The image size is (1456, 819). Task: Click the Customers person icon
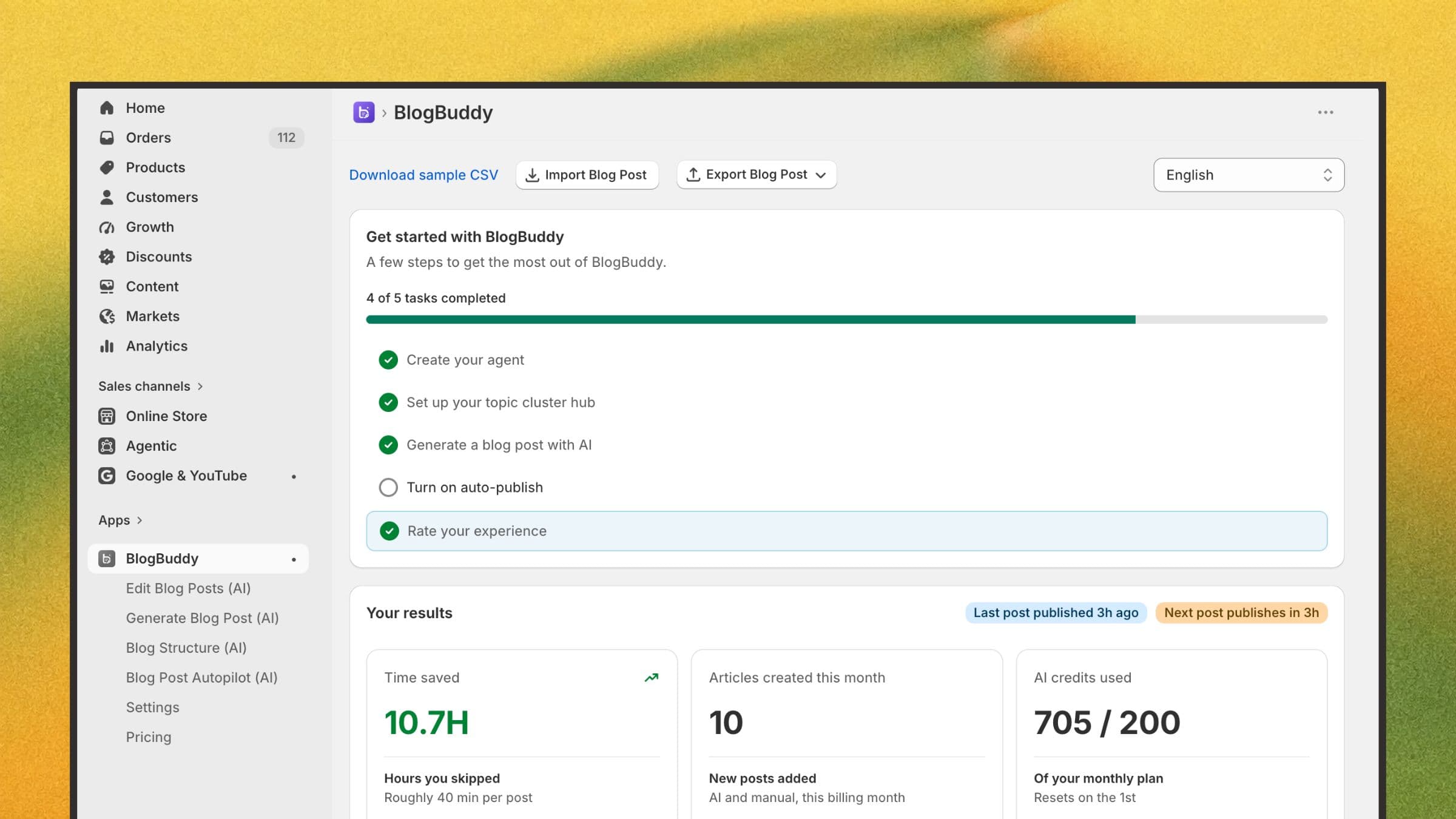[x=107, y=197]
